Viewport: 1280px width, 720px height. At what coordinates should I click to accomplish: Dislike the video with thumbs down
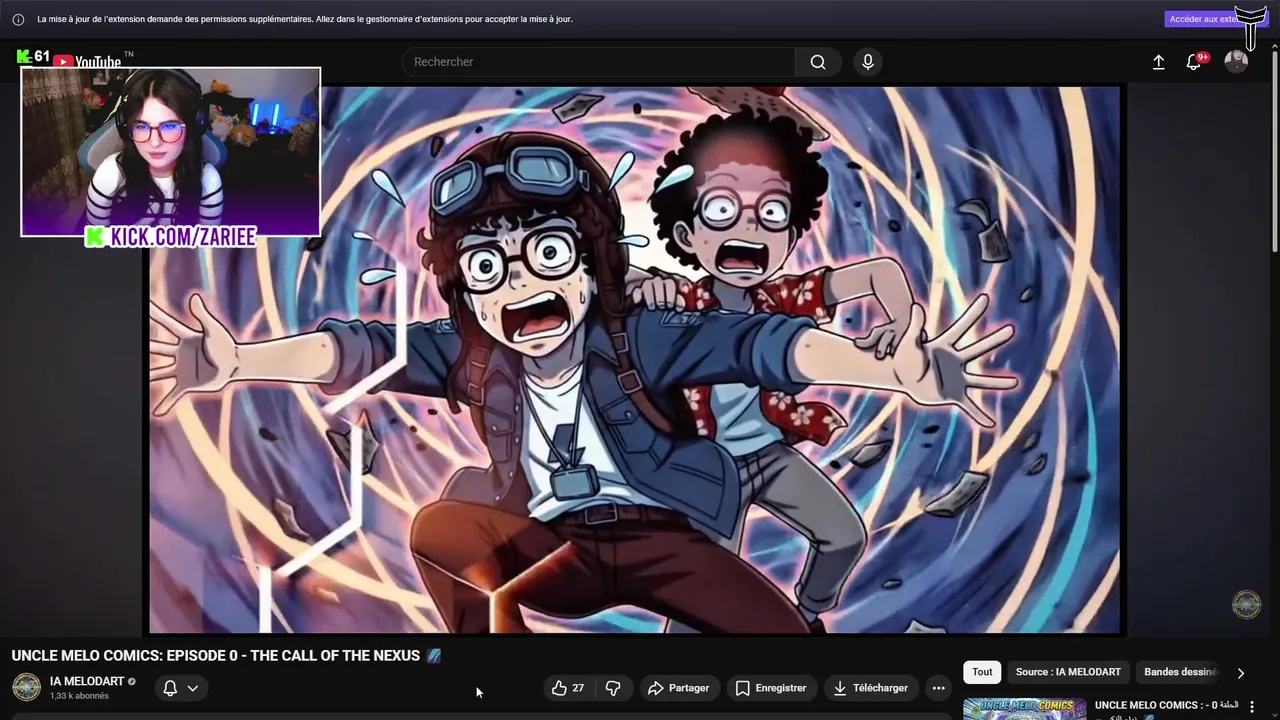point(613,688)
